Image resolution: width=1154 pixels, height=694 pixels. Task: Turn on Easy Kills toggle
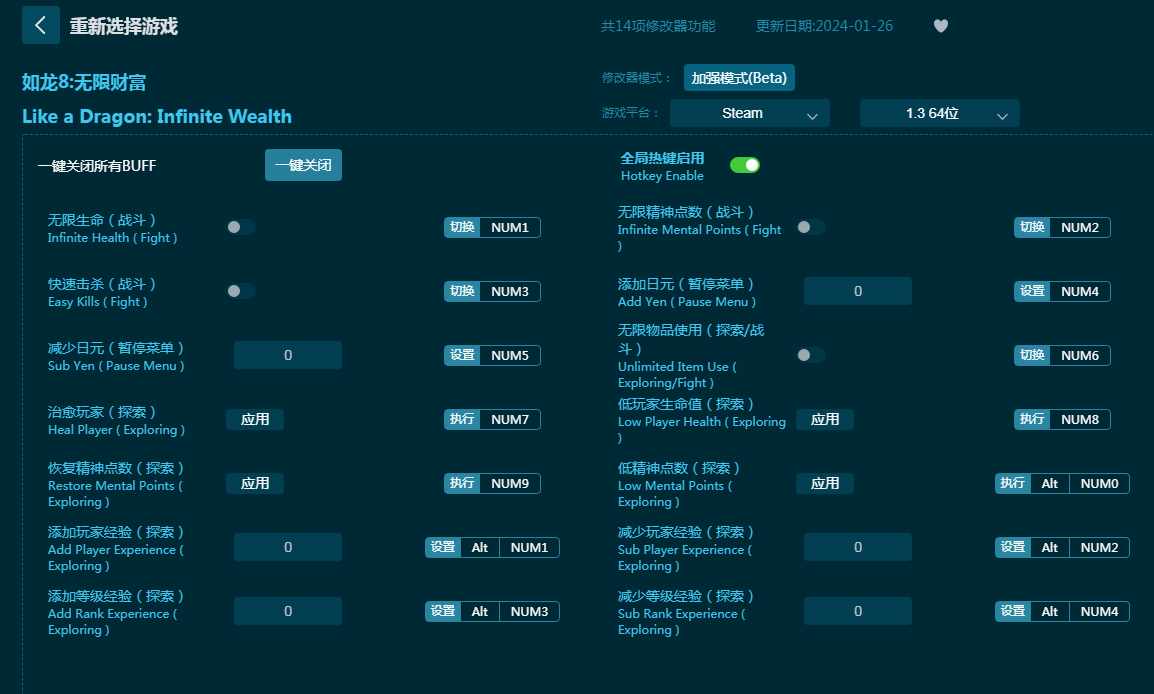pyautogui.click(x=240, y=291)
